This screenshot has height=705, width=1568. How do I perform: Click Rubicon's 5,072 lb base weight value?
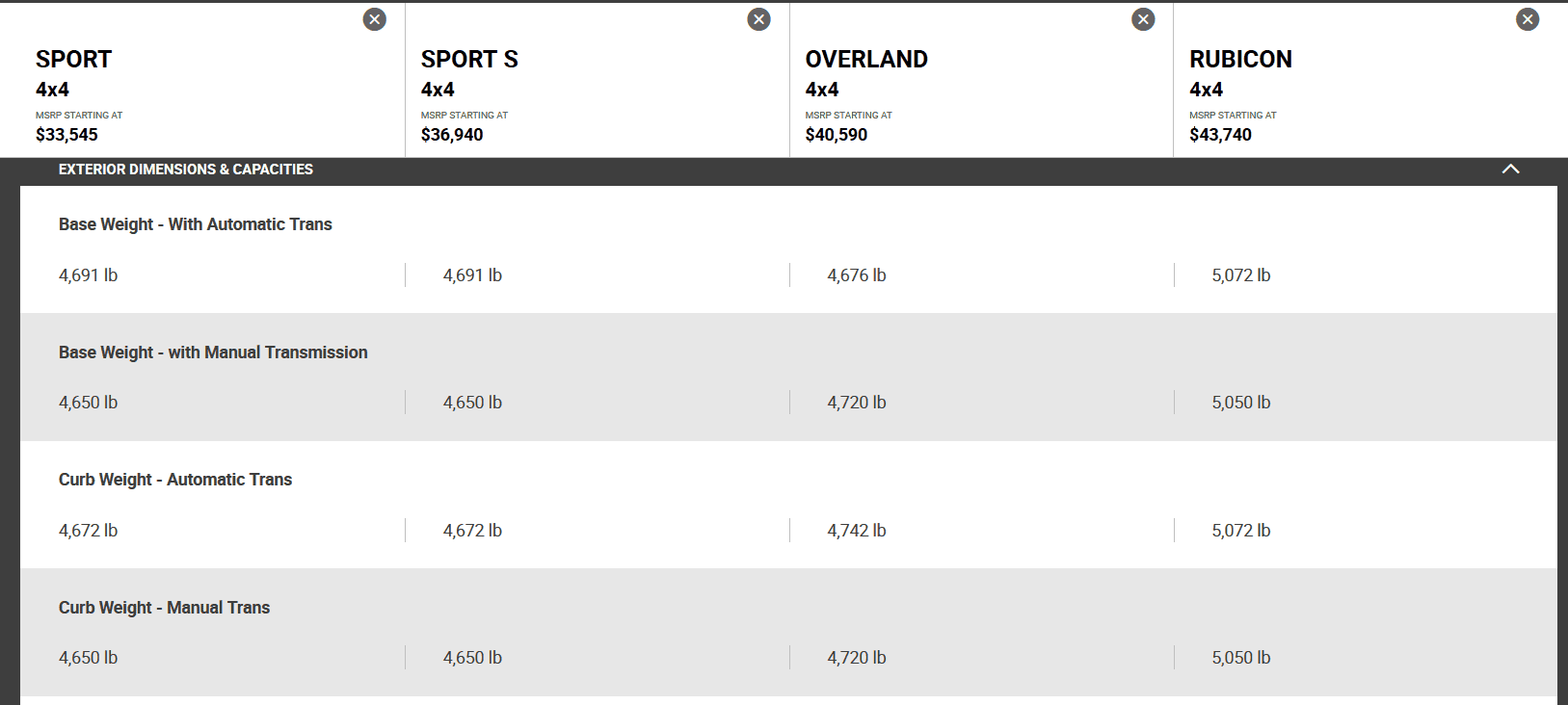[x=1241, y=275]
